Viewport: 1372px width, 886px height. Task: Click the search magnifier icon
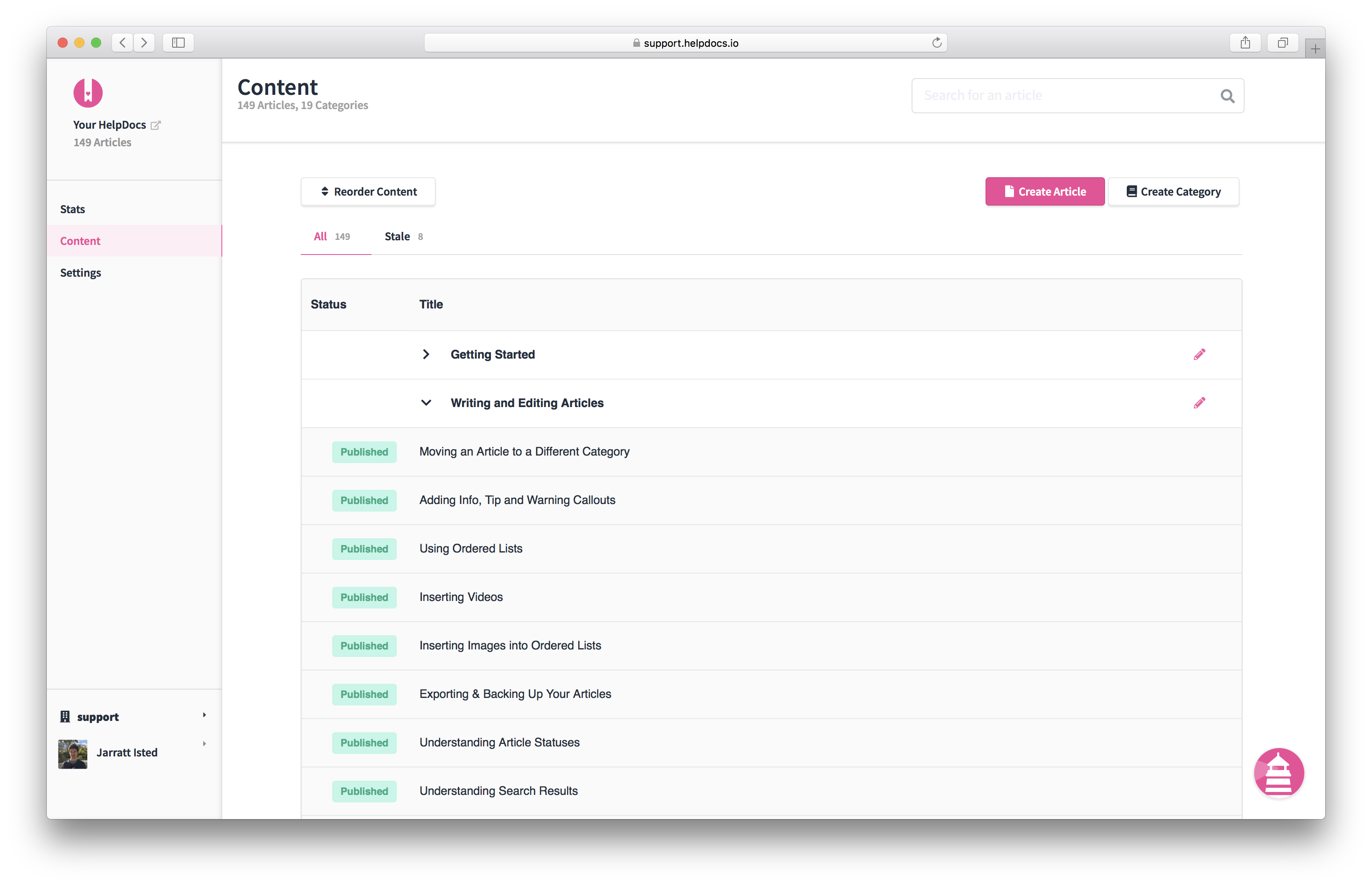(x=1227, y=96)
